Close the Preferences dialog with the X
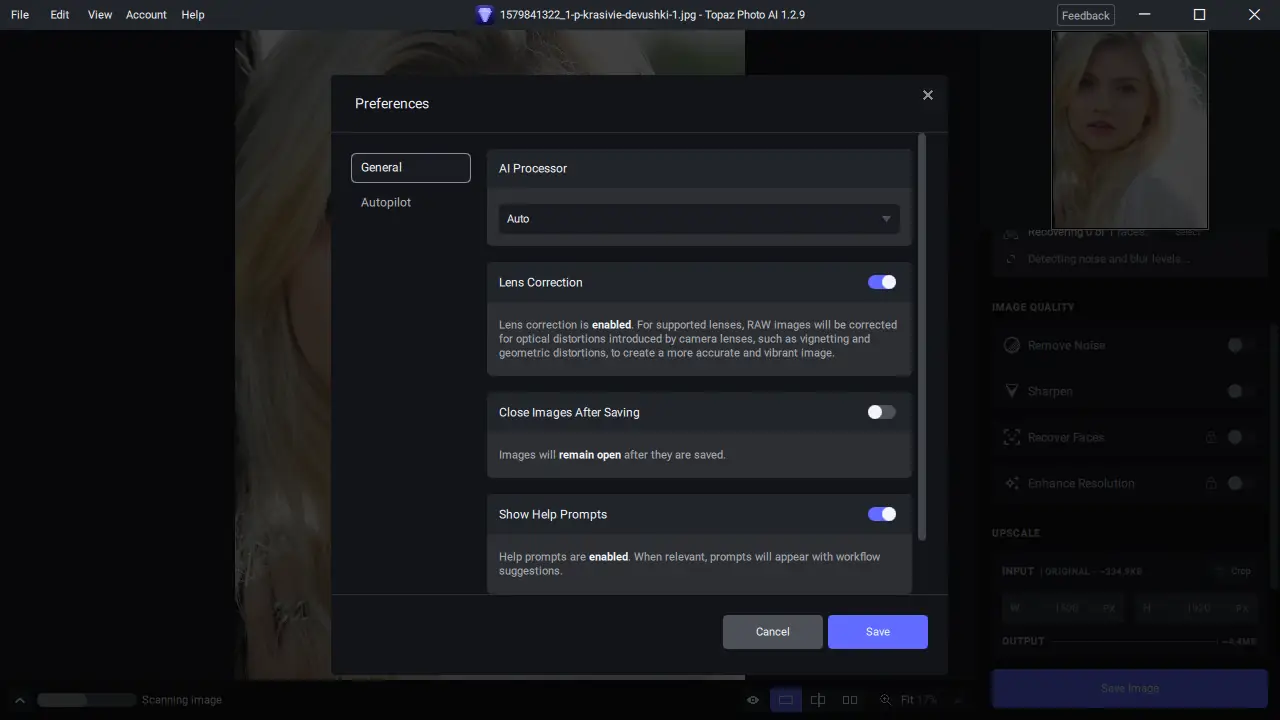 pos(928,95)
